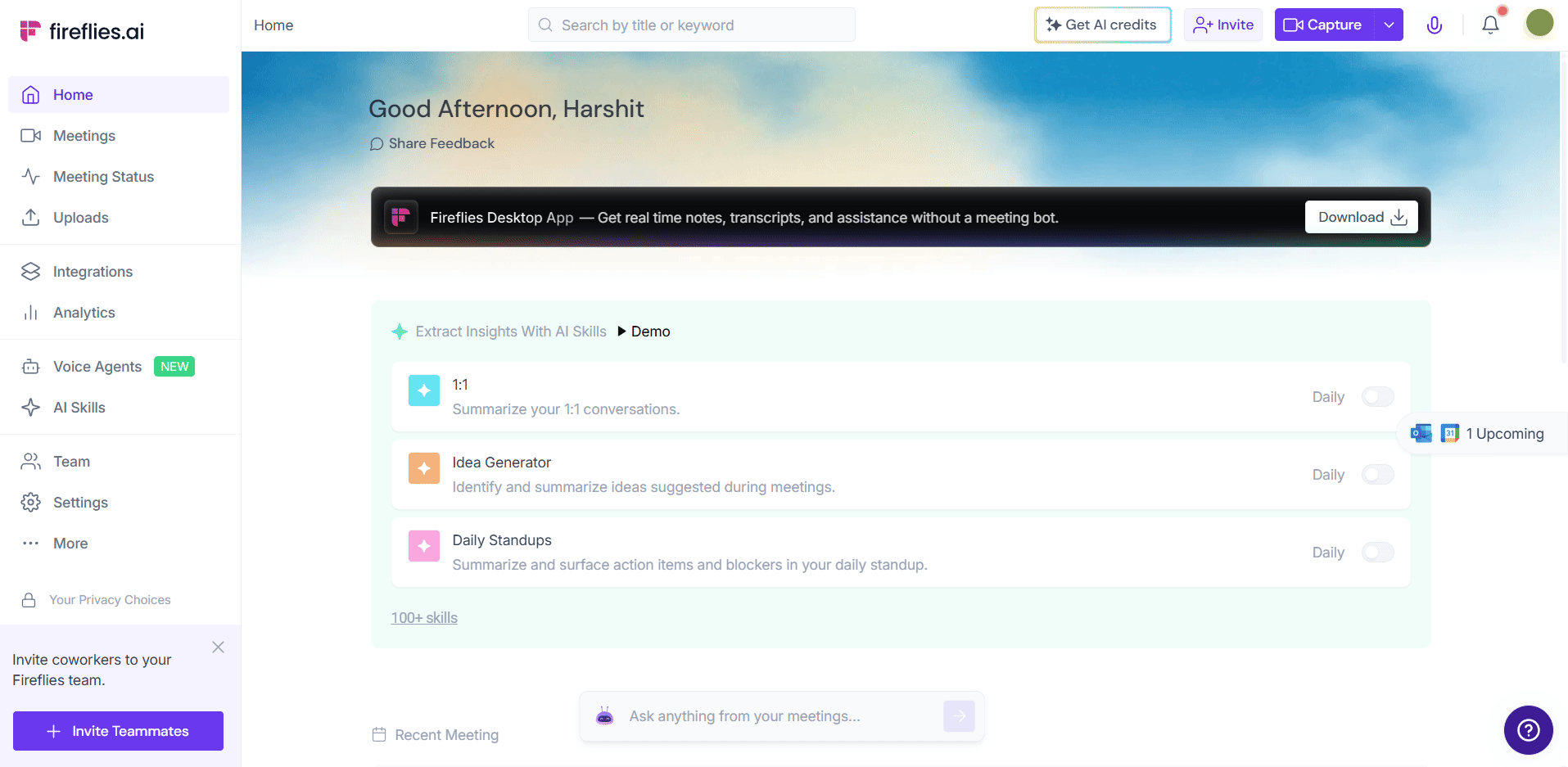Send the AskFred query arrow
This screenshot has width=1568, height=767.
pyautogui.click(x=959, y=716)
